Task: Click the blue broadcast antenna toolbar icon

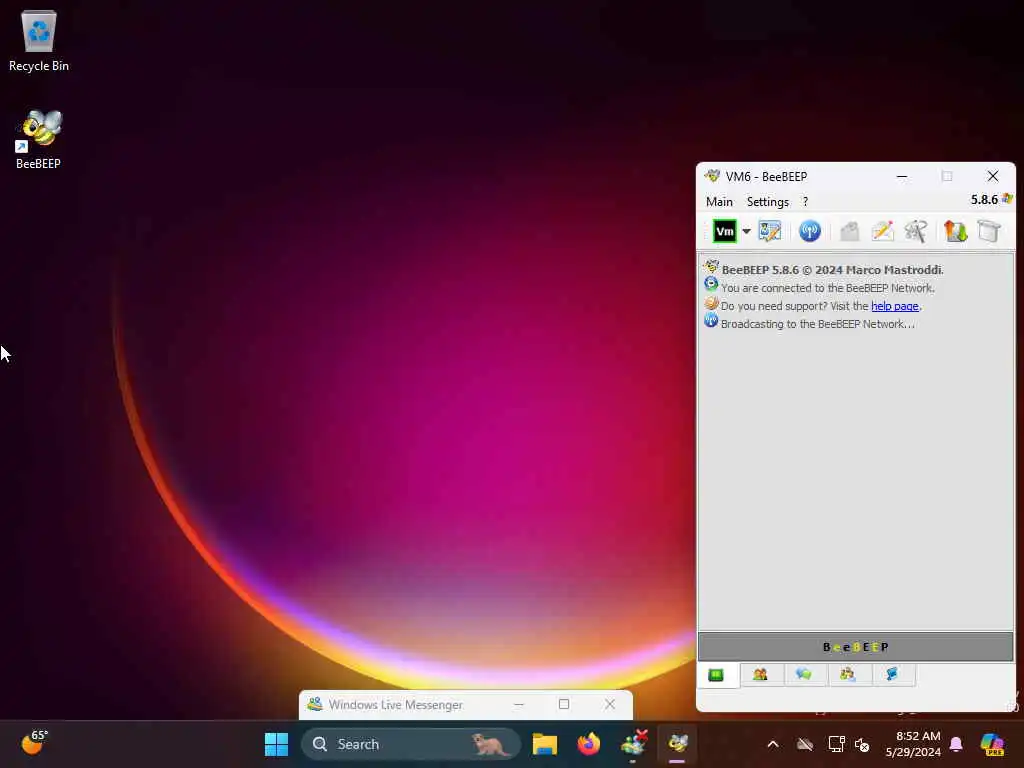Action: [810, 231]
